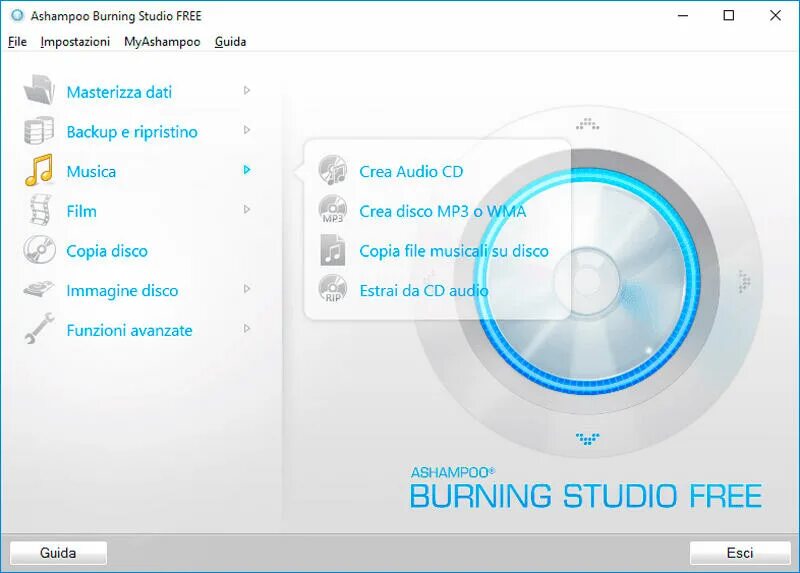Expand the Masterizza dati submenu arrow
This screenshot has height=573, width=800.
point(247,90)
